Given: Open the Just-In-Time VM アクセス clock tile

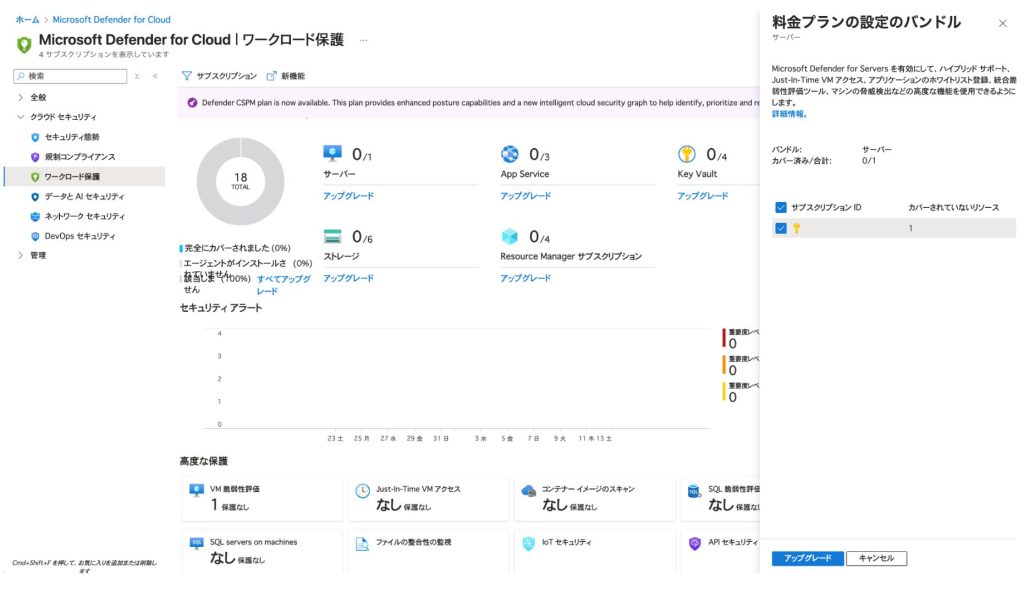Looking at the screenshot, I should tap(362, 491).
